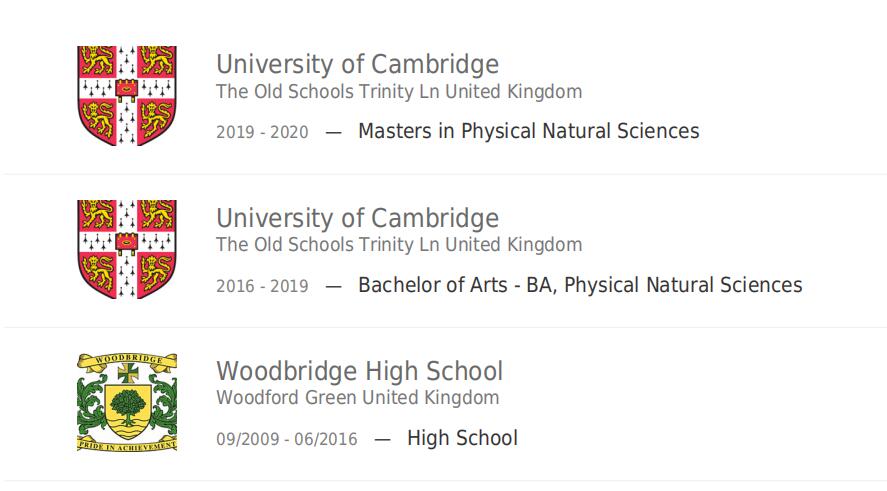
Task: Select the High School degree label
Action: (x=462, y=438)
